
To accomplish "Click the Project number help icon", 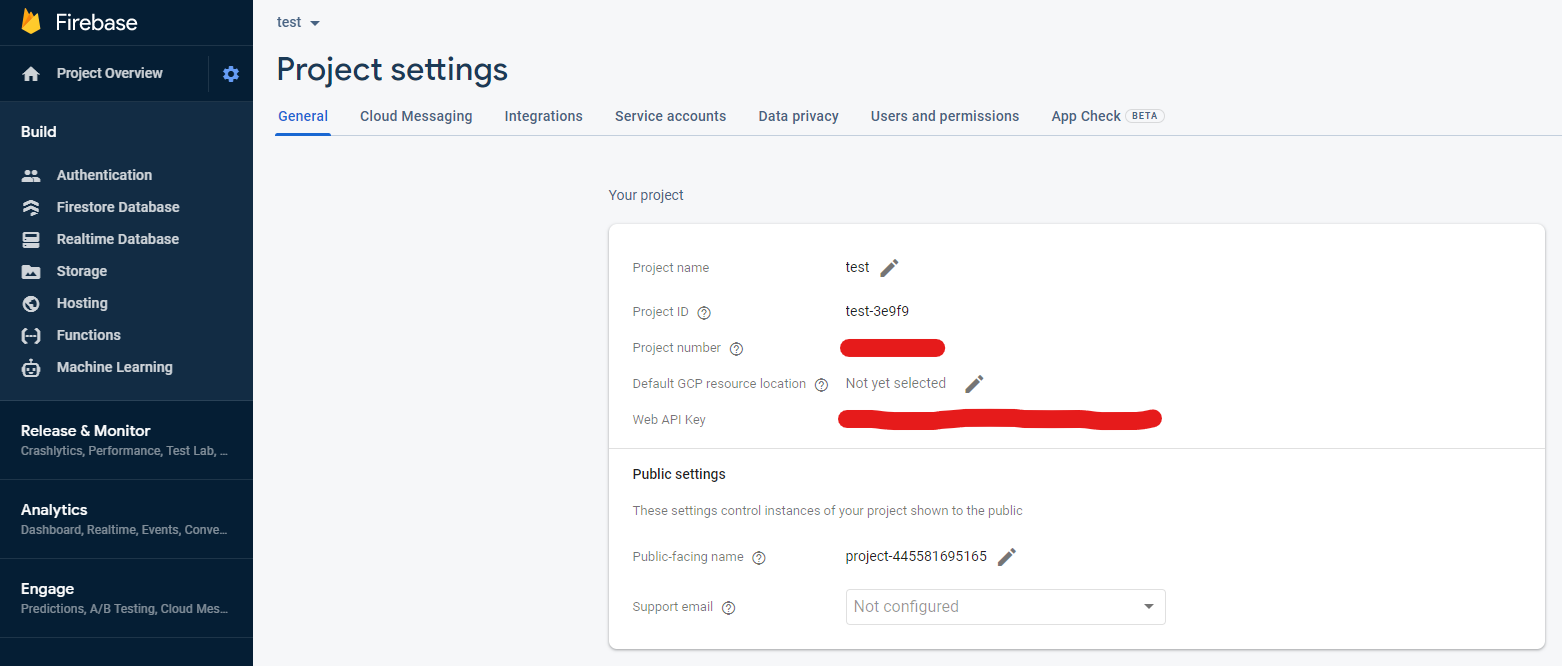I will coord(737,348).
